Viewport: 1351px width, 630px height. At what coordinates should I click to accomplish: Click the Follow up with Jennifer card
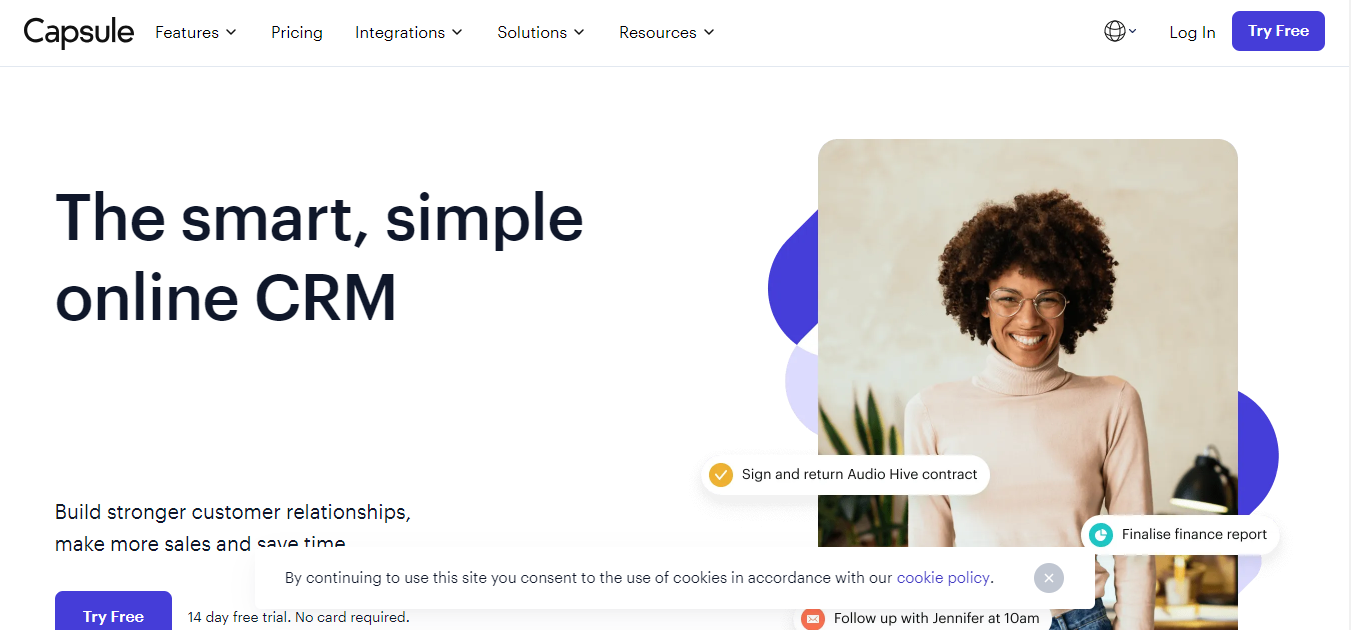tap(922, 618)
